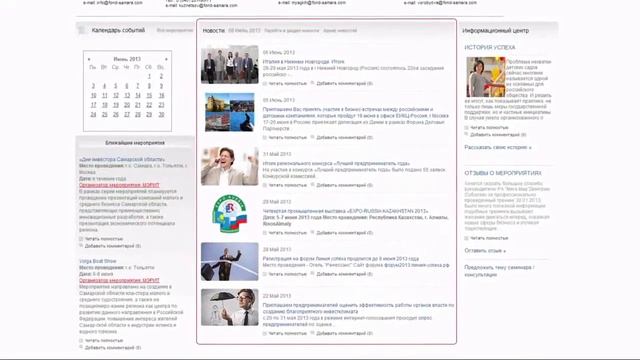Image resolution: width=640 pixels, height=360 pixels.
Task: Click comment icon under 'Италия в Нижнем Новгороде' news
Action: pos(313,83)
